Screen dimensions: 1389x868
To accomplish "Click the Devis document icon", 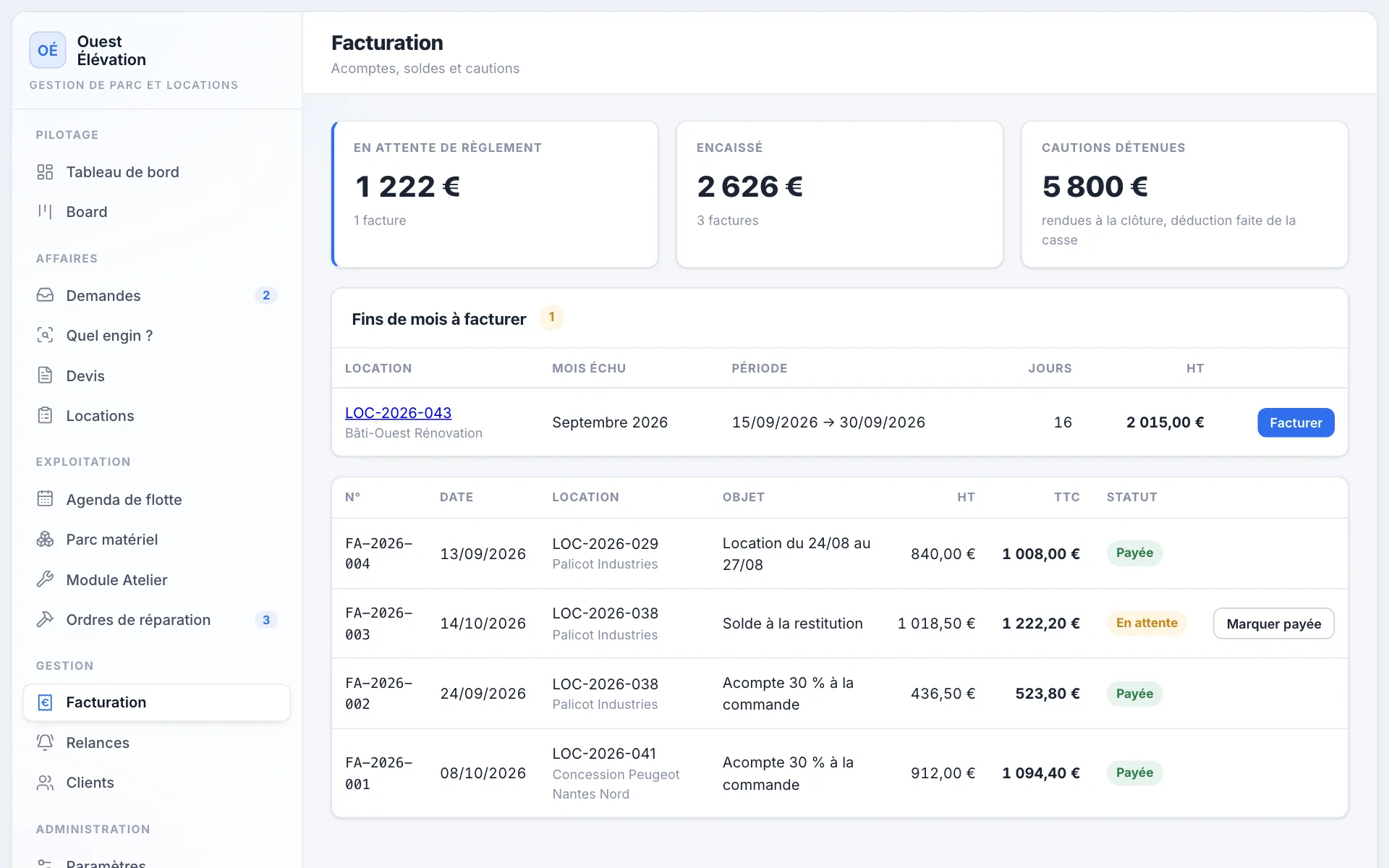I will 45,375.
